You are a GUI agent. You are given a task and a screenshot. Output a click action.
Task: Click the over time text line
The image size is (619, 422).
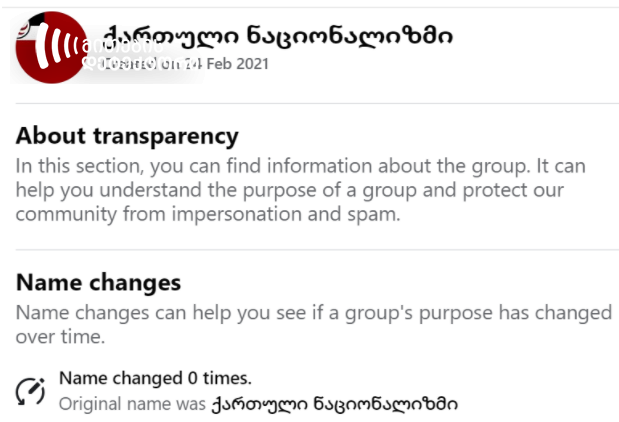point(60,337)
